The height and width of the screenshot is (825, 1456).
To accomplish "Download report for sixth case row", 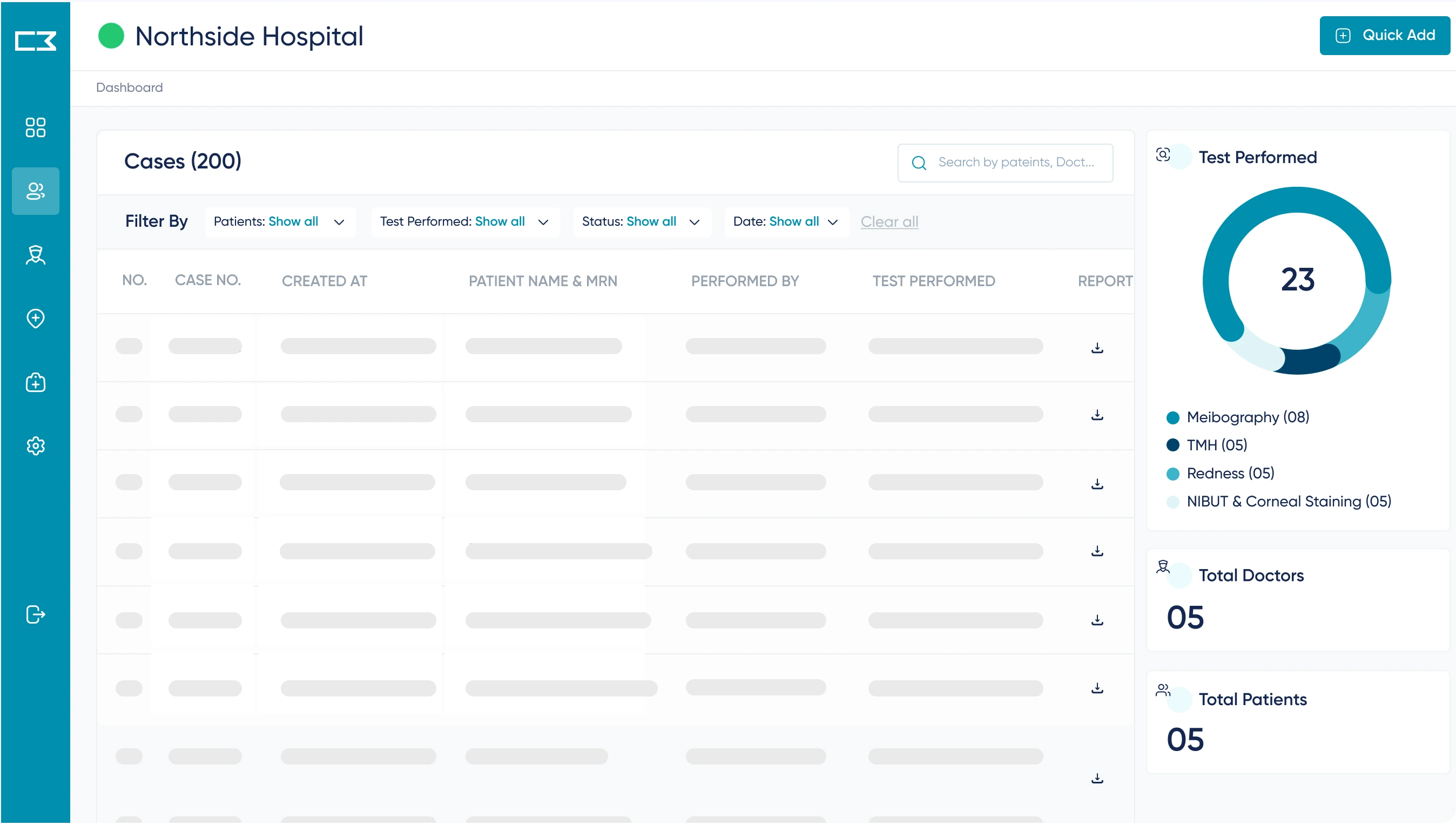I will pyautogui.click(x=1097, y=687).
